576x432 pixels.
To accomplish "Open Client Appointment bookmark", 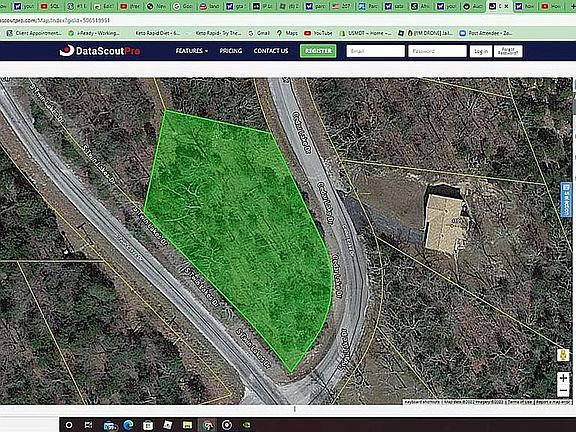I will pyautogui.click(x=35, y=33).
